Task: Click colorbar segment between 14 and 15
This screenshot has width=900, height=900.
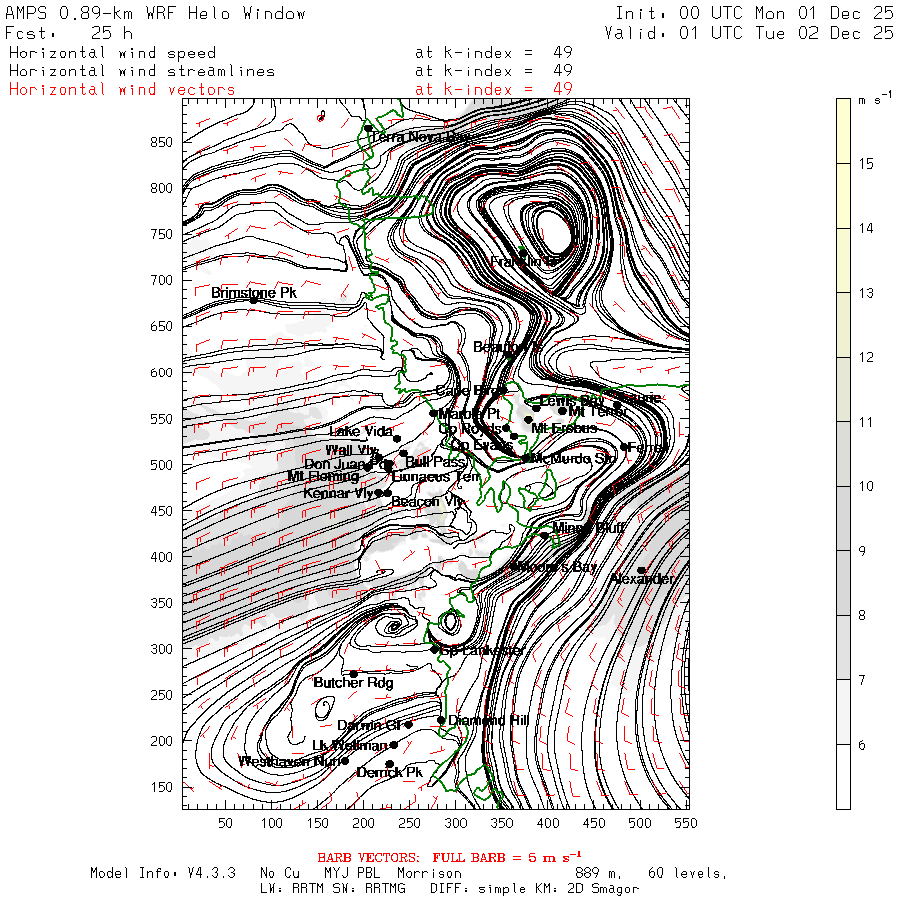Action: [843, 196]
